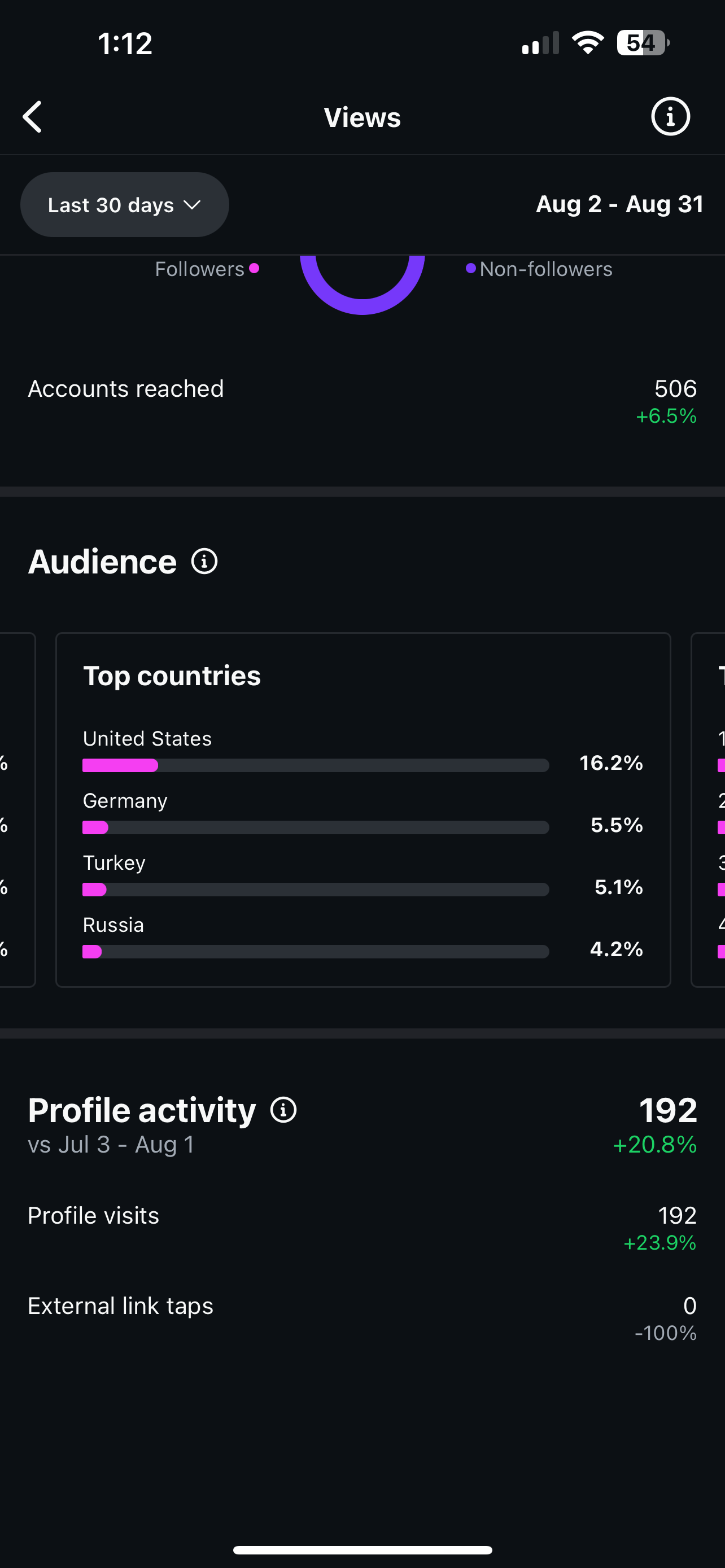Tap the purple donut chart
The height and width of the screenshot is (1568, 725).
pos(362,292)
